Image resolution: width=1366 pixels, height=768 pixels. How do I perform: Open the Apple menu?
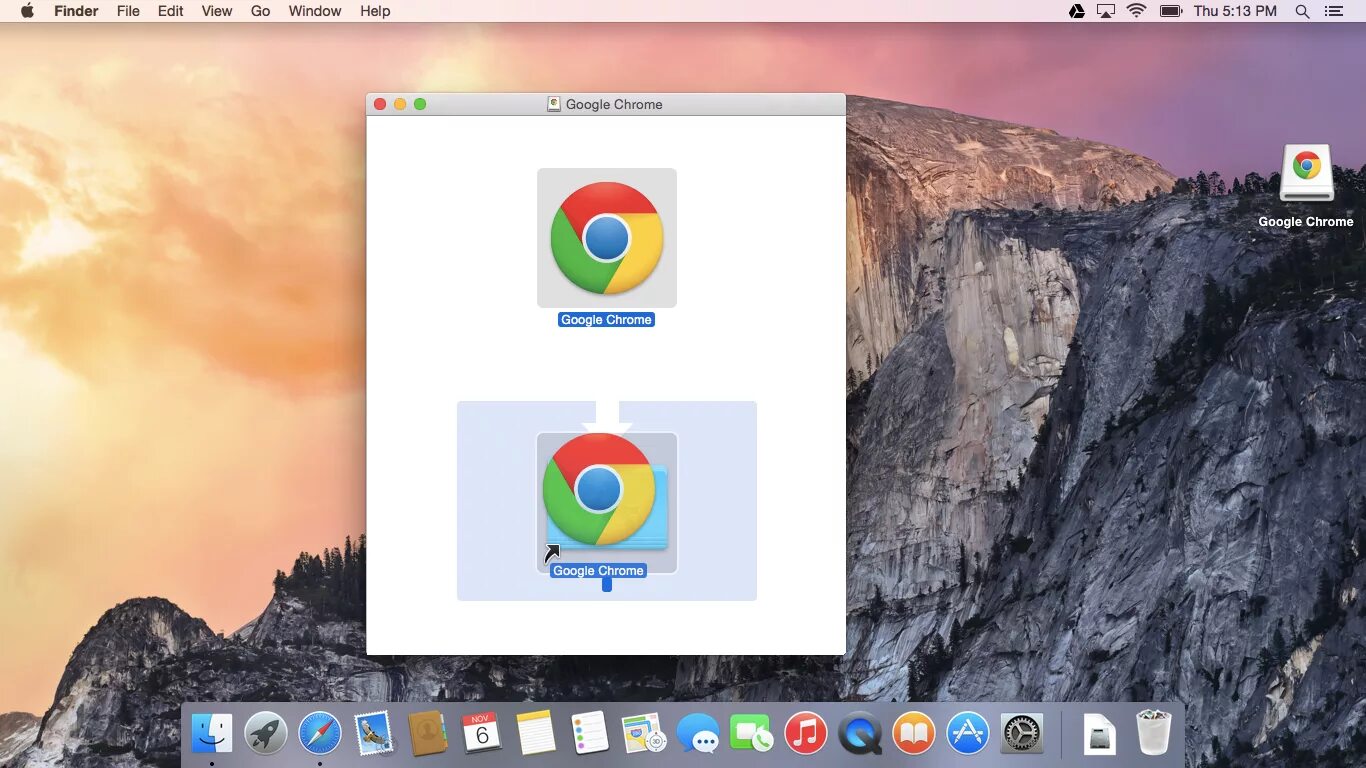pyautogui.click(x=27, y=11)
